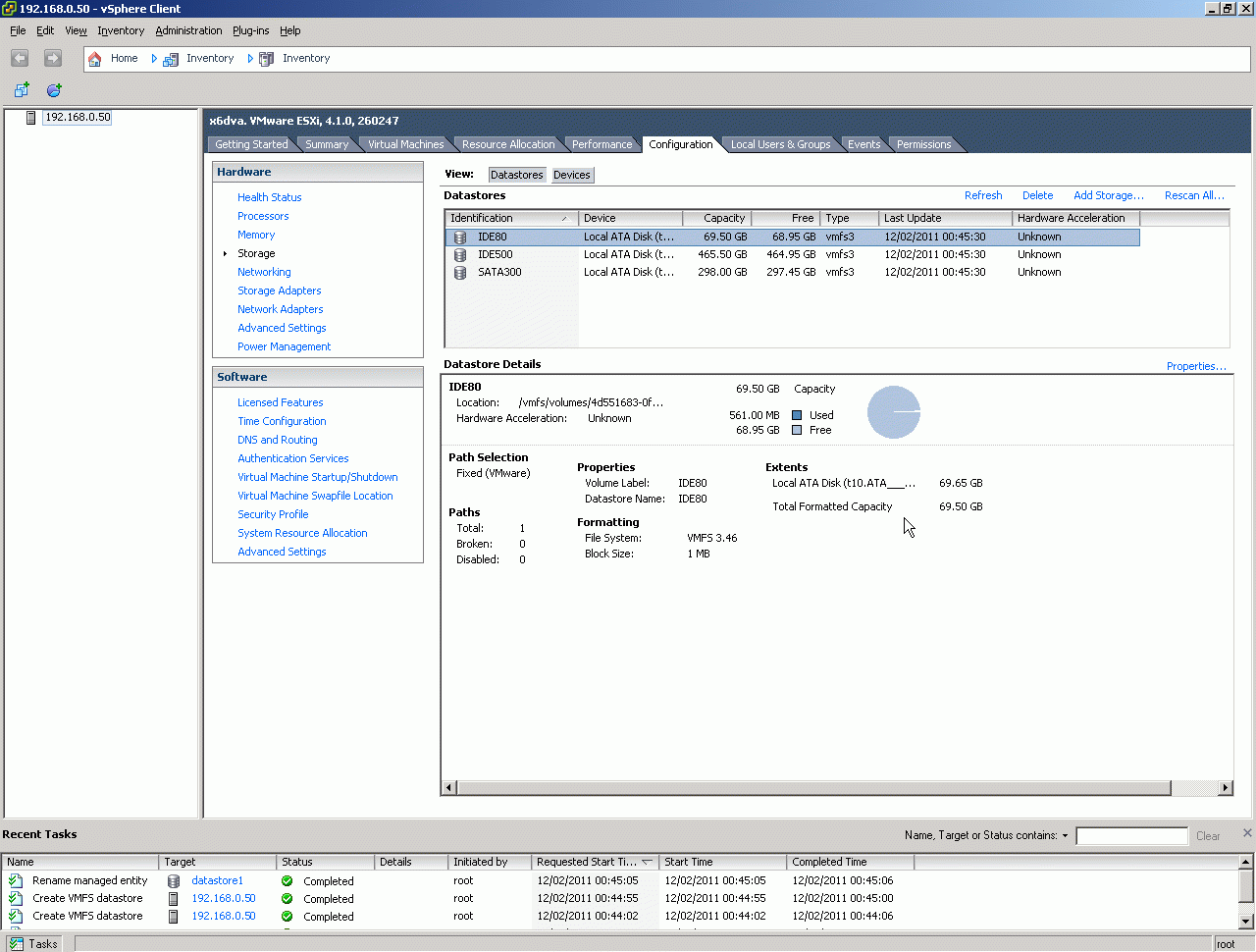
Task: Open datastore Properties... link
Action: coord(1196,366)
